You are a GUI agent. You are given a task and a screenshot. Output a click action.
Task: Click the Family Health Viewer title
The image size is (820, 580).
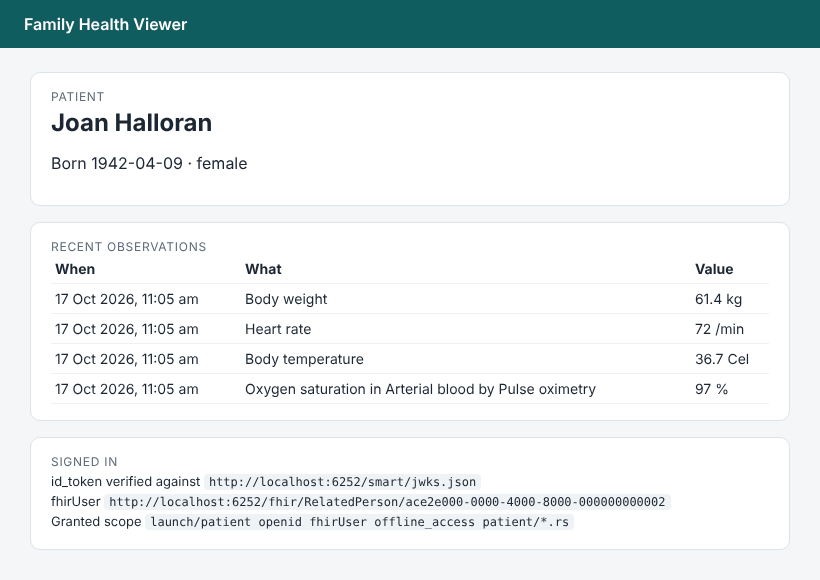(105, 24)
